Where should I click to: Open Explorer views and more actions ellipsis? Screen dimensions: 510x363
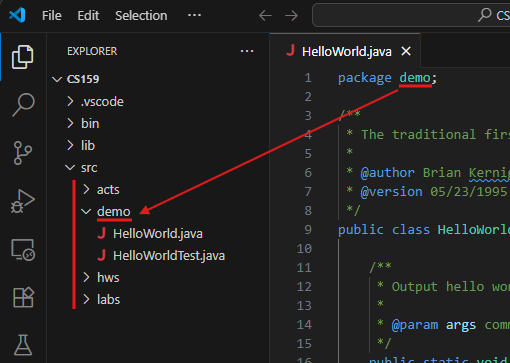point(247,51)
